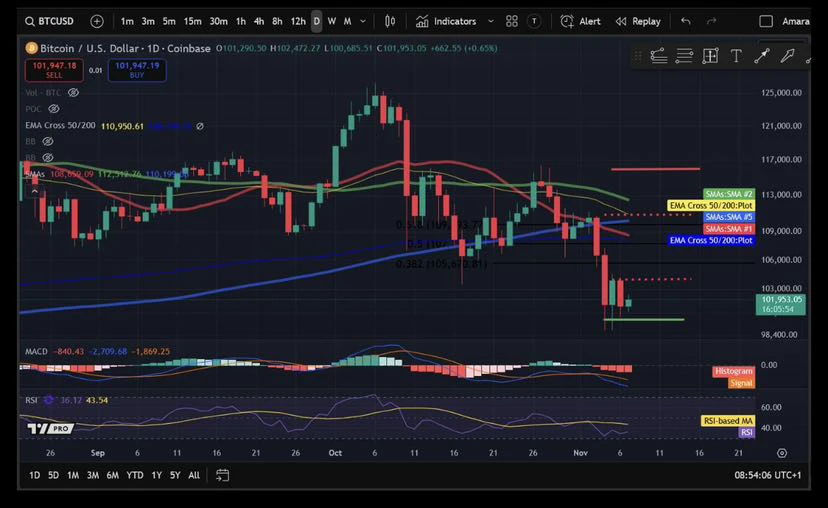Select the monthly M timeframe
The height and width of the screenshot is (508, 828).
coord(347,21)
